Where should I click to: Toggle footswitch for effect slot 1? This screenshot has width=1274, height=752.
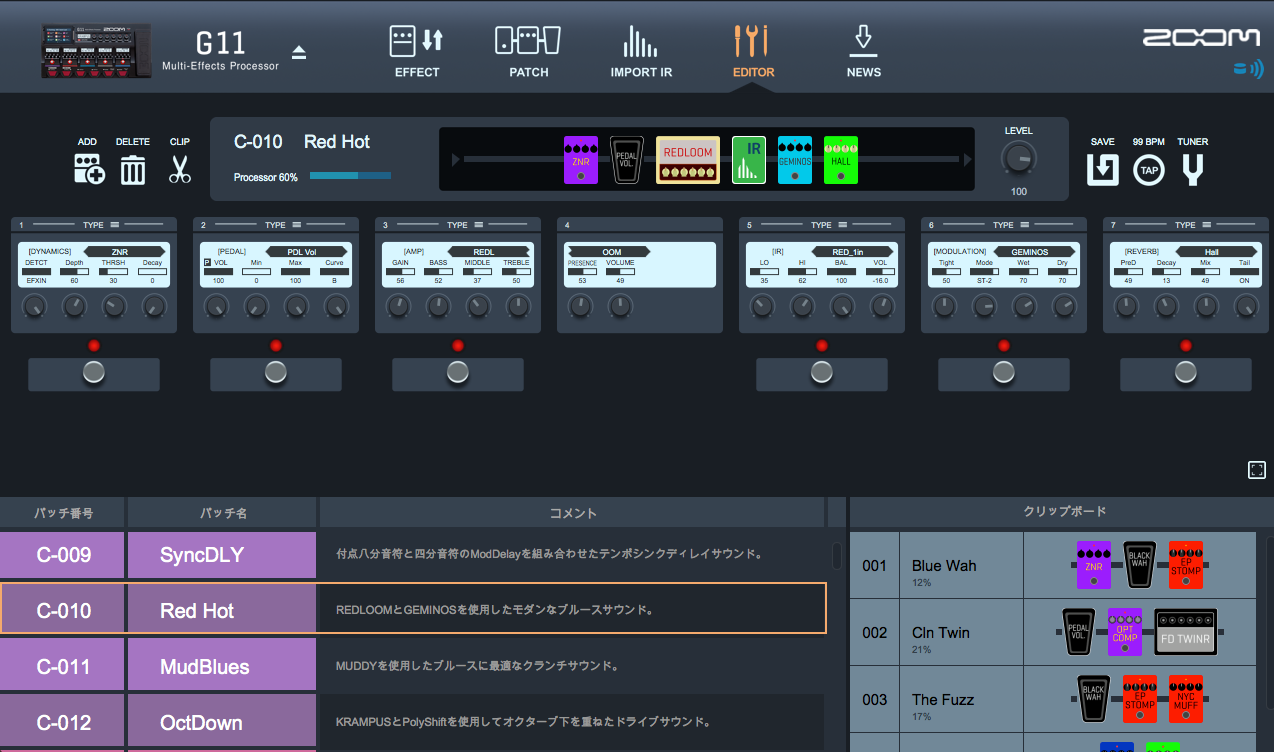tap(93, 372)
